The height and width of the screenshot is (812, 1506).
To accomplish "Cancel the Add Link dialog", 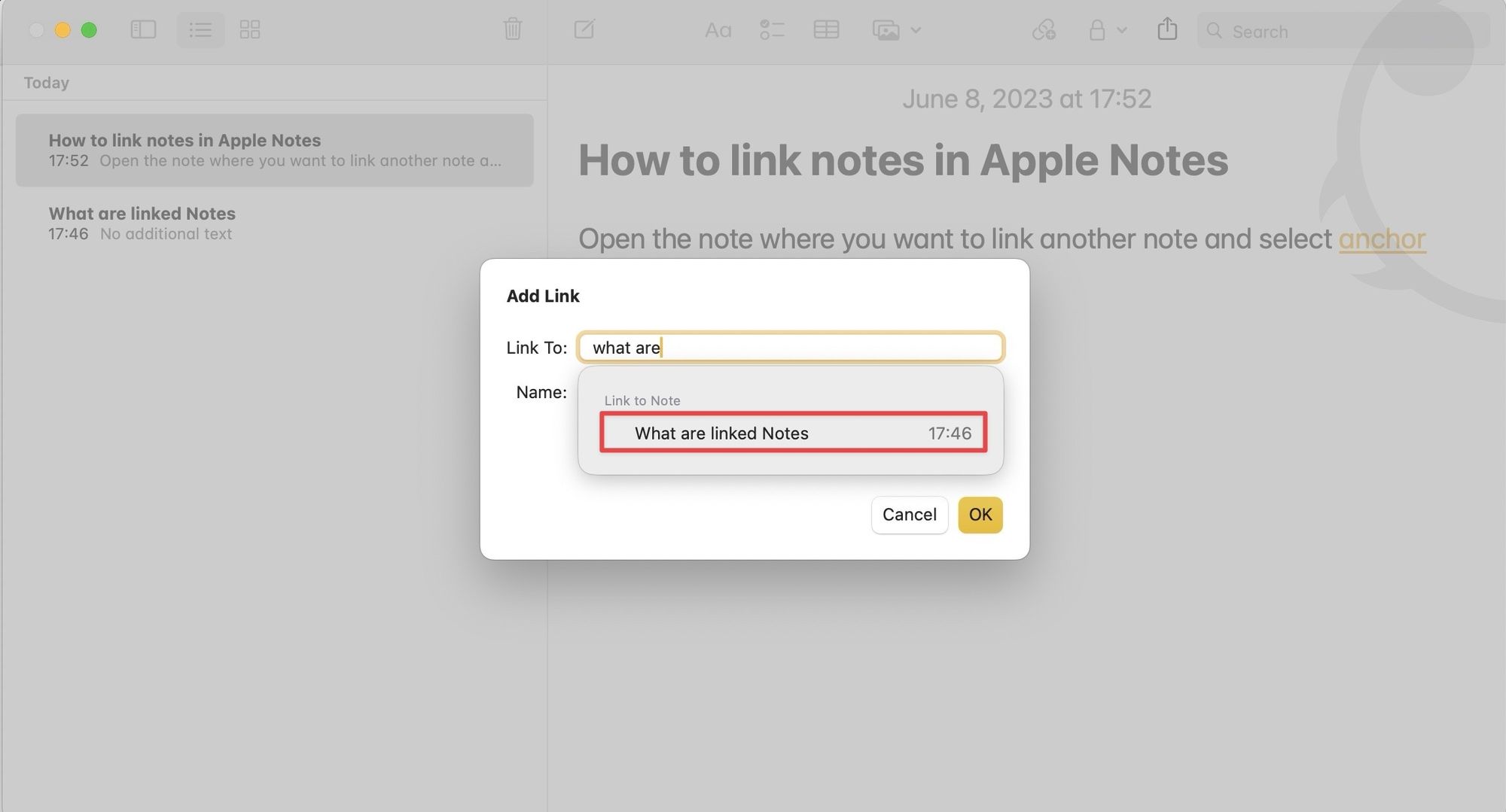I will pyautogui.click(x=909, y=515).
